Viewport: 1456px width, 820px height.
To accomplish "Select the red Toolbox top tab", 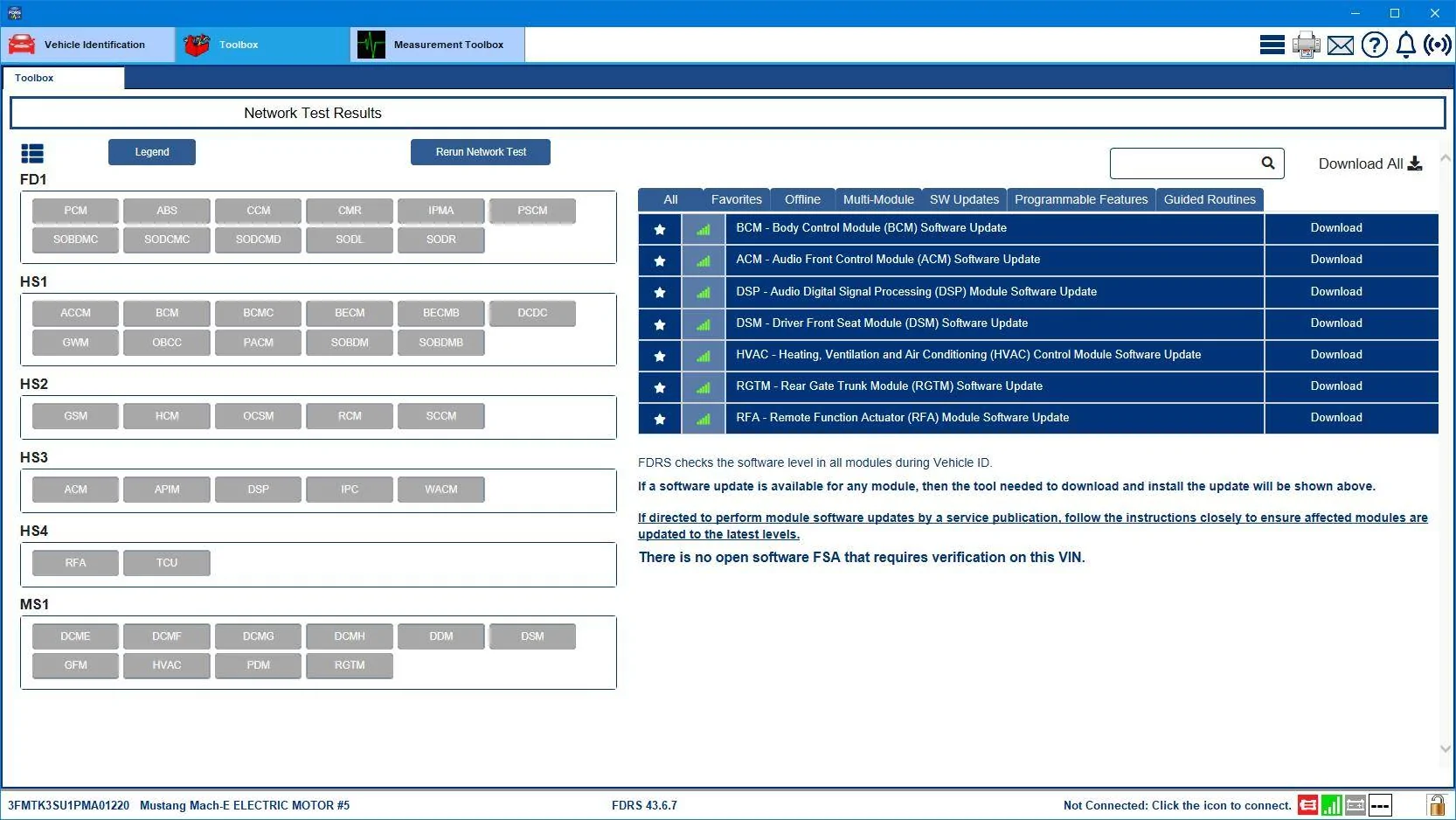I will [262, 45].
